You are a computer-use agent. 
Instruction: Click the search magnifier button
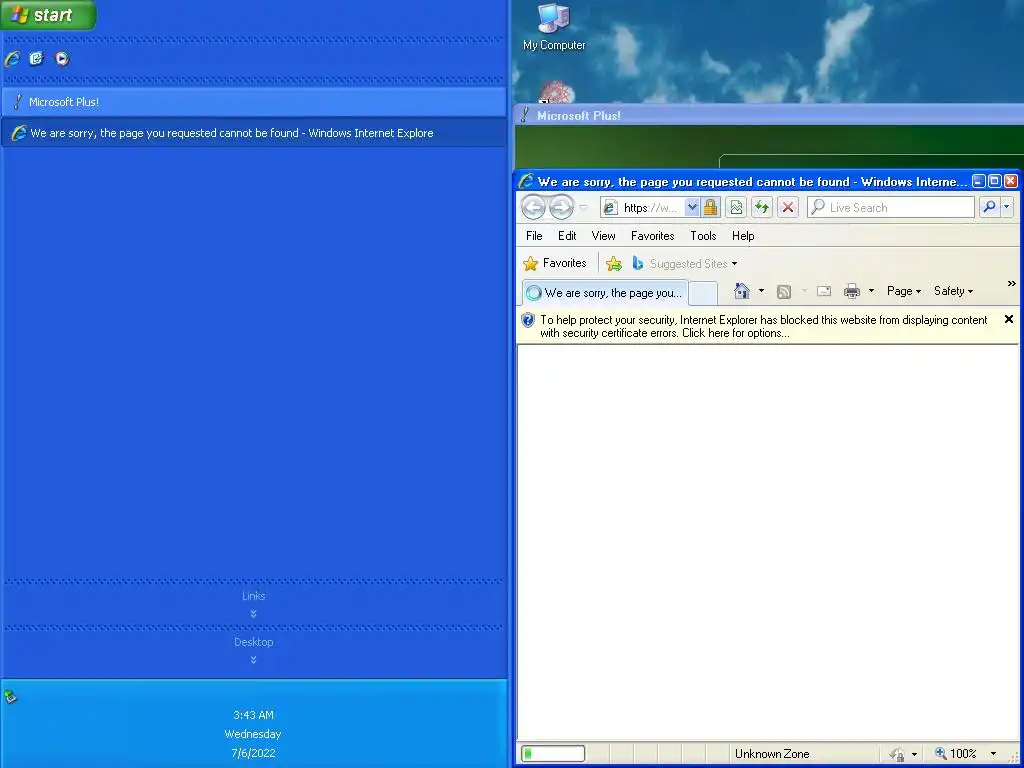click(x=989, y=208)
